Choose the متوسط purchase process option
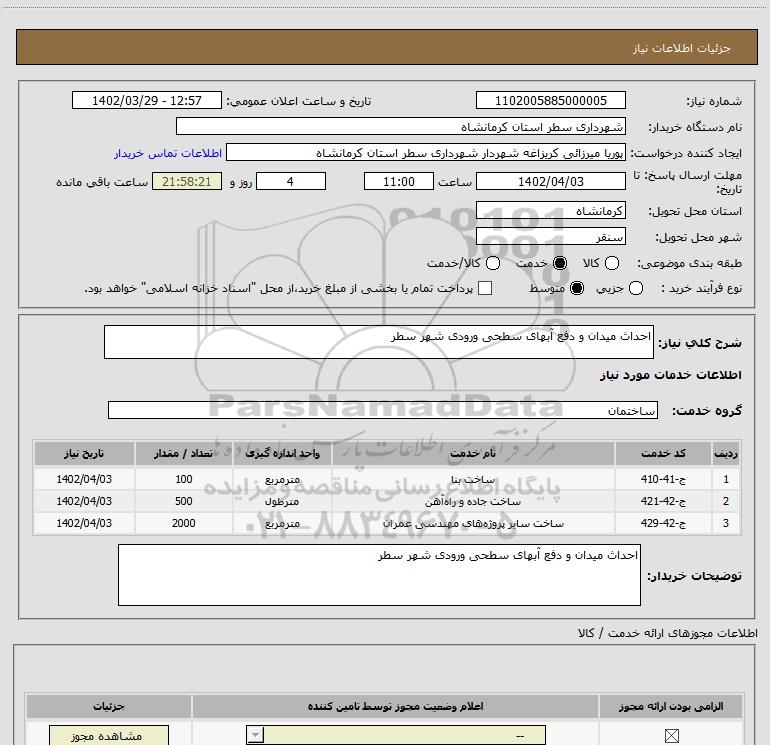This screenshot has width=770, height=745. [577, 288]
